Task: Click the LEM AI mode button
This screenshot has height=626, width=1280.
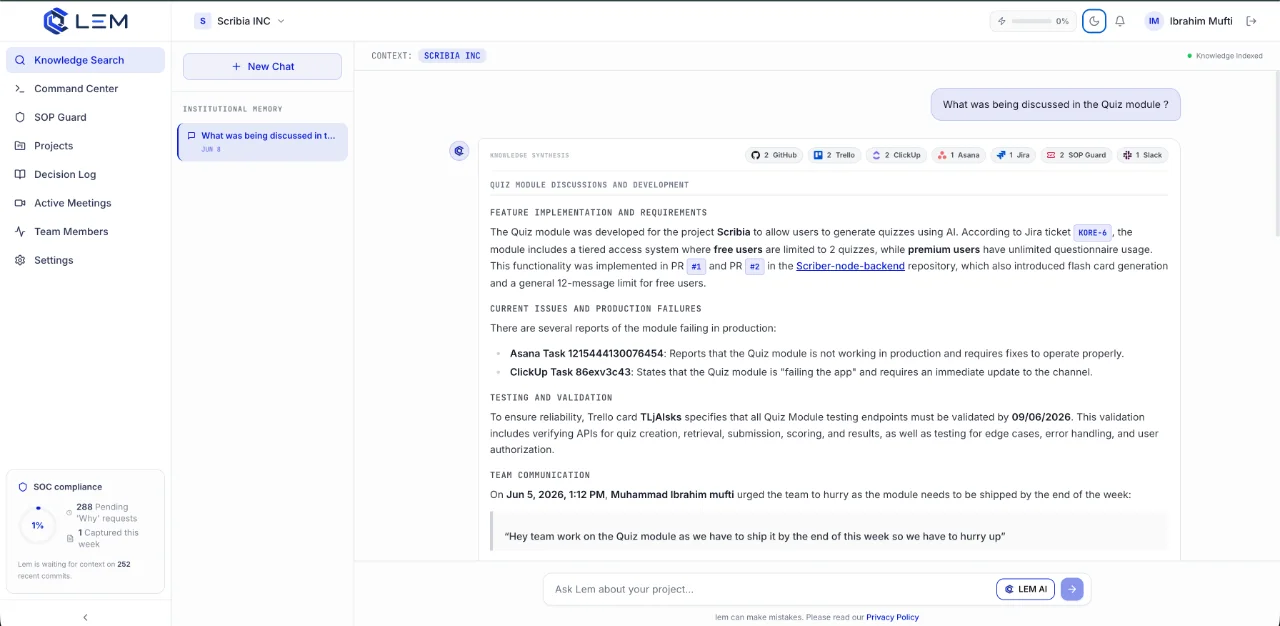Action: point(1025,589)
